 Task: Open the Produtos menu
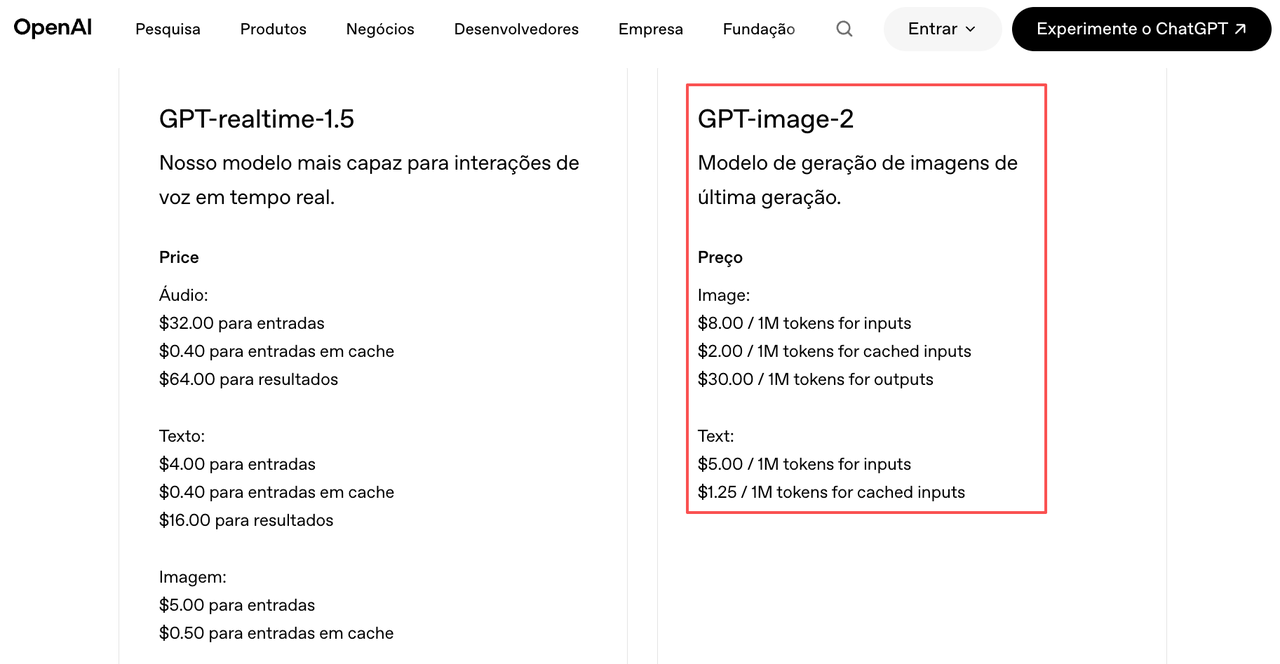pos(273,29)
